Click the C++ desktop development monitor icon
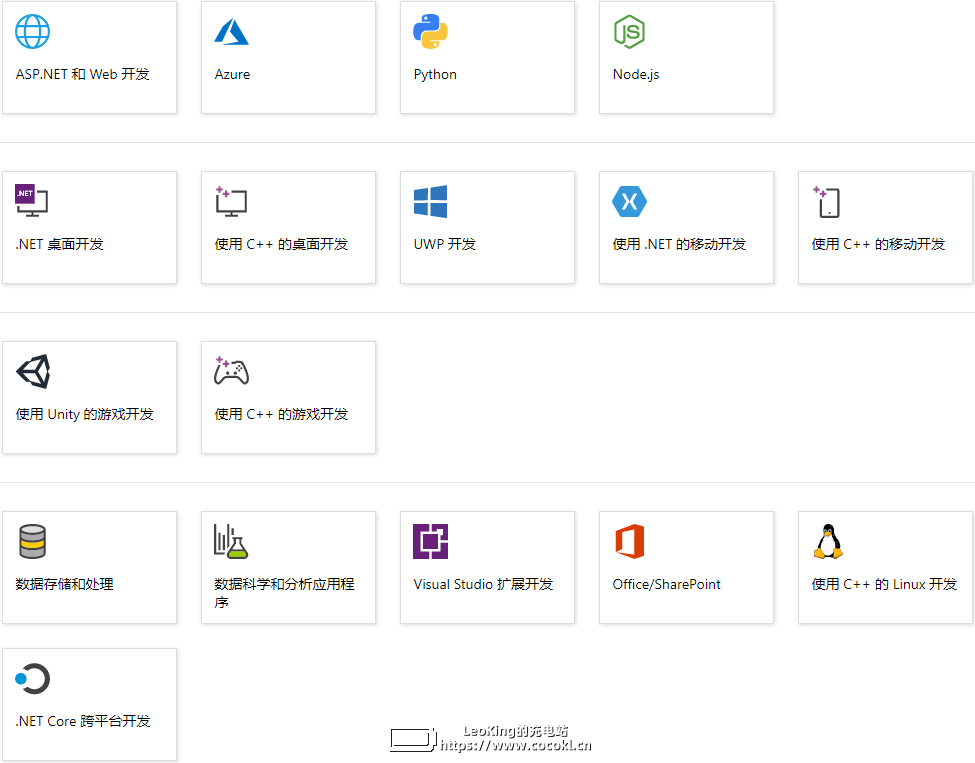This screenshot has height=763, width=975. pos(231,201)
